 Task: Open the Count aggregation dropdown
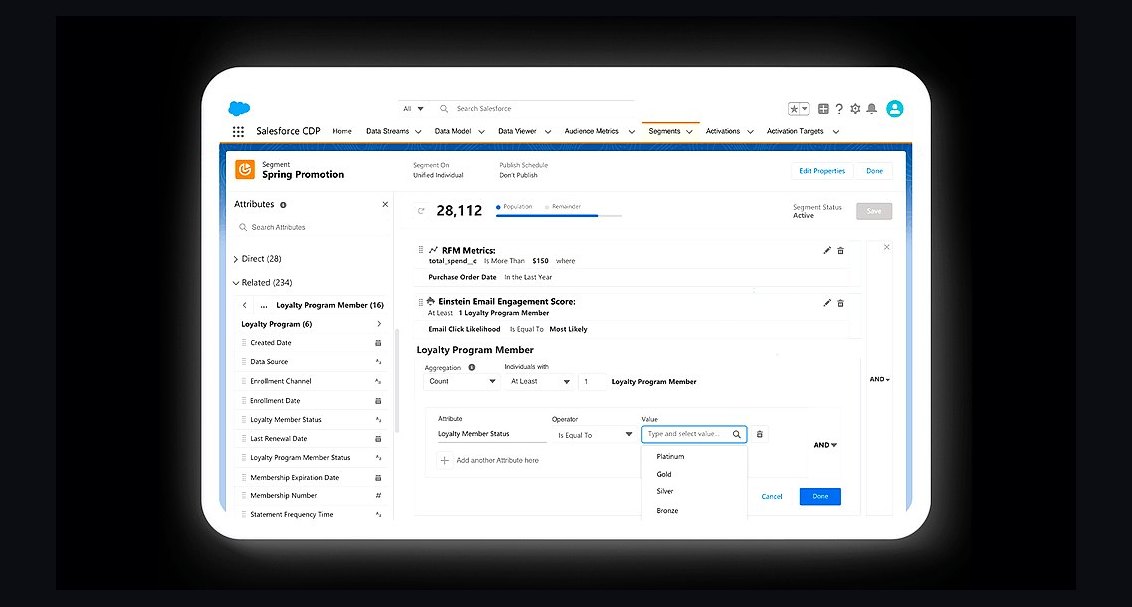[x=462, y=381]
